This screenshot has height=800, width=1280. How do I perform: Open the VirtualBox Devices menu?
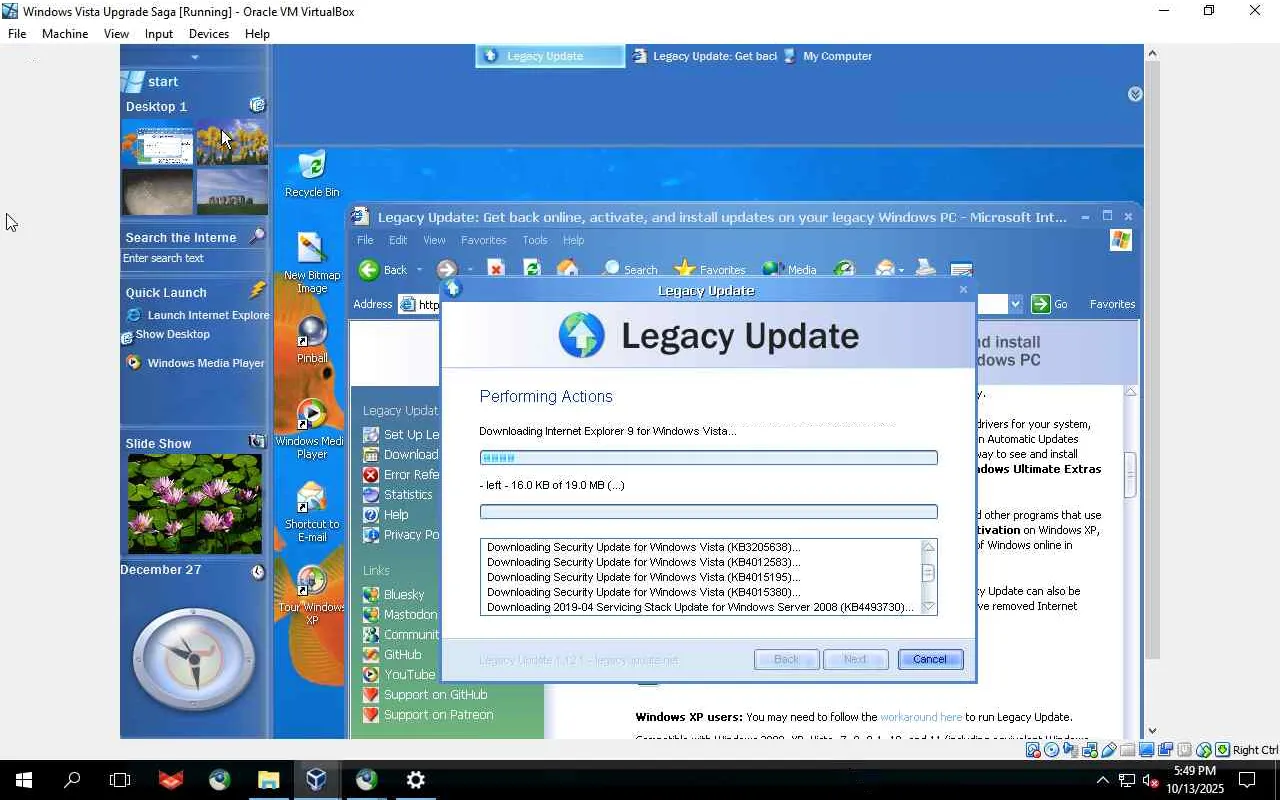(209, 33)
